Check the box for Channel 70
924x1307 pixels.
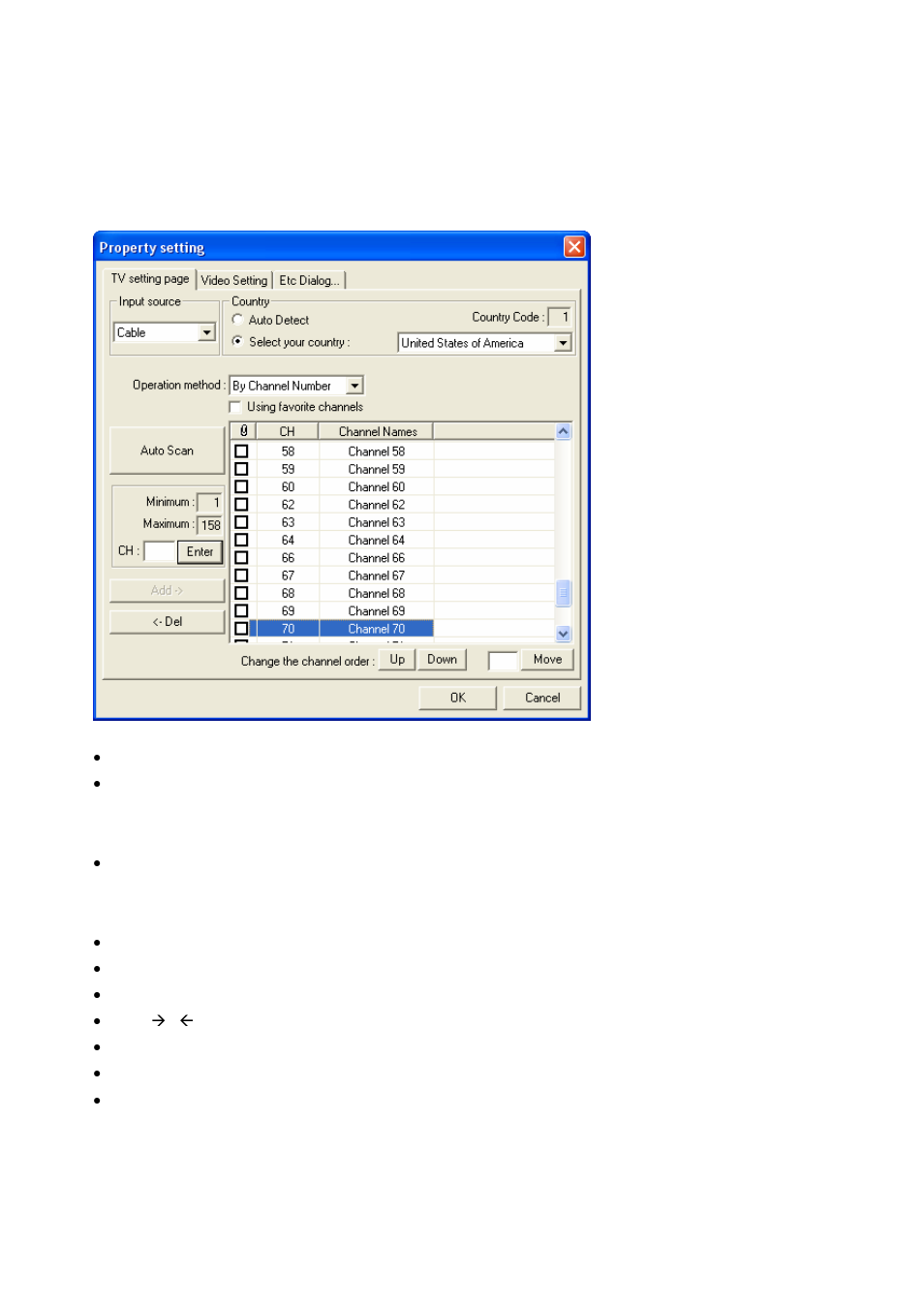(x=242, y=629)
